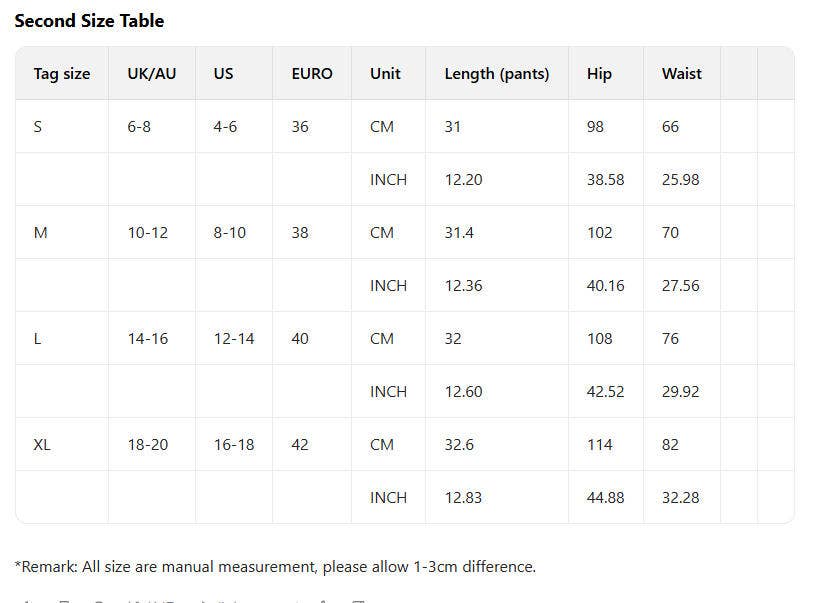The height and width of the screenshot is (603, 818).
Task: Click the 'Second Size Table' heading
Action: [89, 21]
